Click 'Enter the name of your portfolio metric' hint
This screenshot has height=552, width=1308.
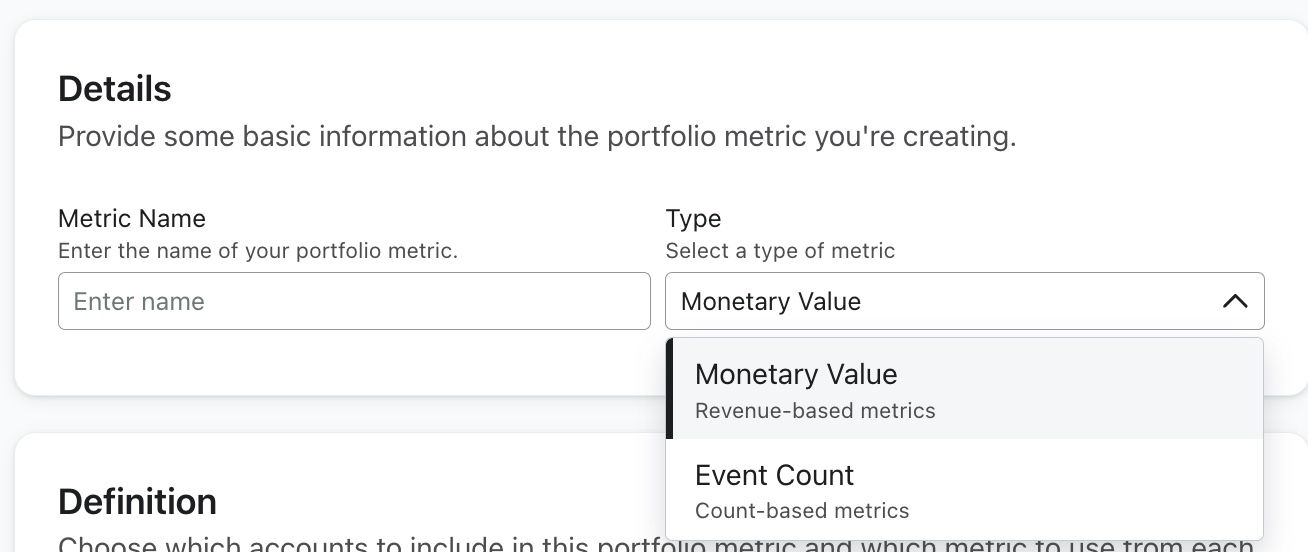point(258,251)
